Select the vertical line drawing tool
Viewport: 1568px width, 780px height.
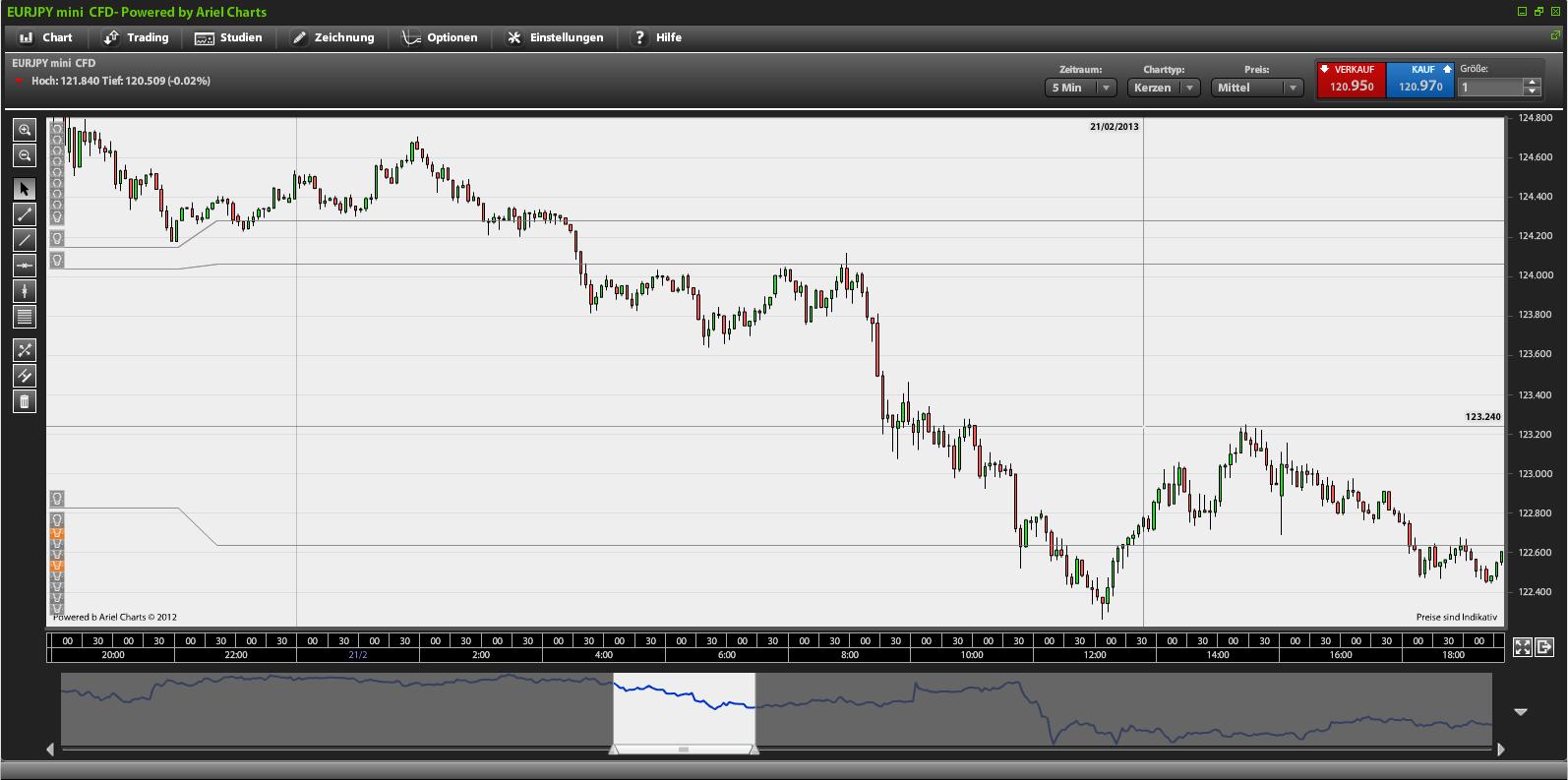pyautogui.click(x=25, y=291)
